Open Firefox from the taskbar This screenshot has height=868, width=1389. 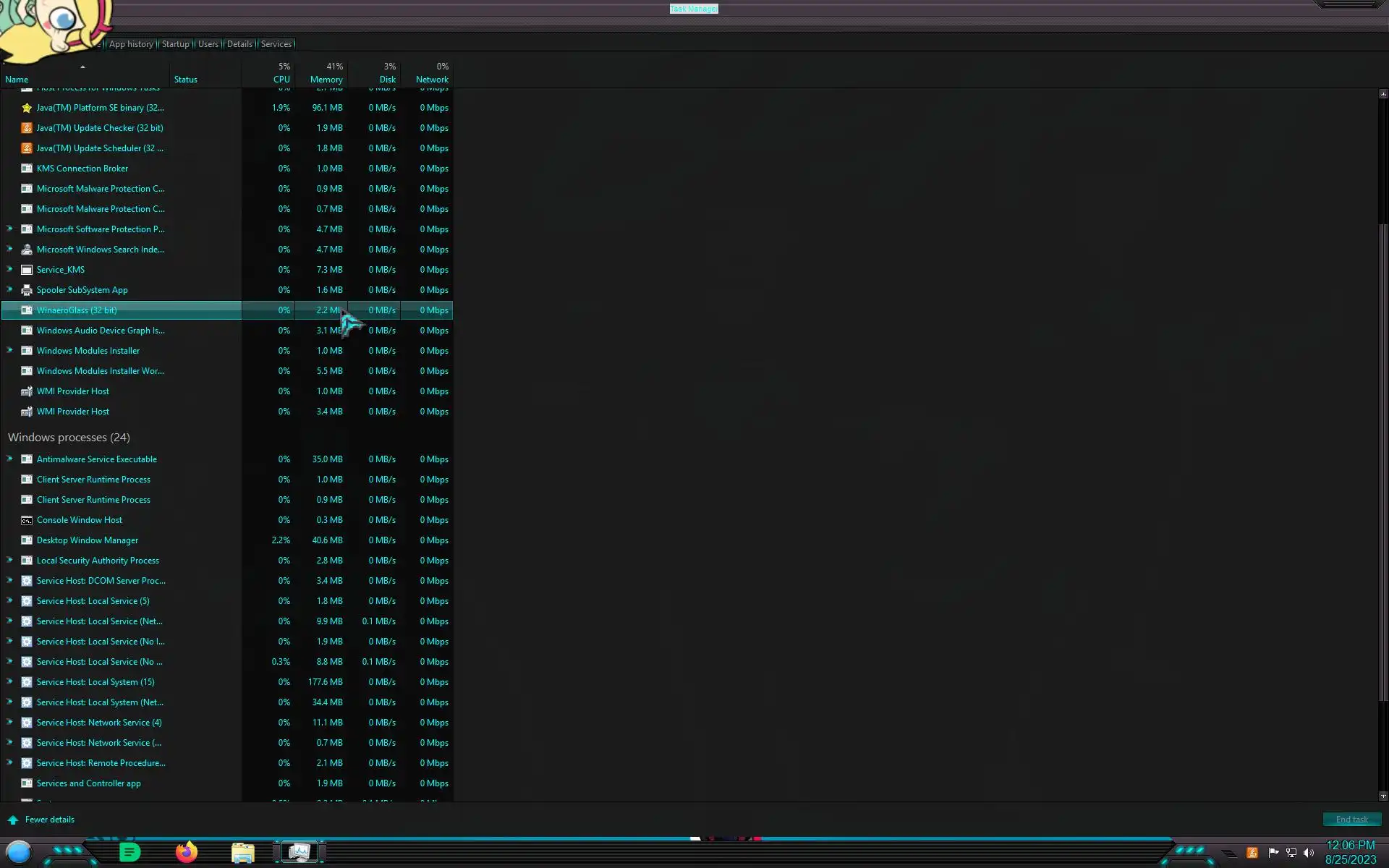[187, 852]
